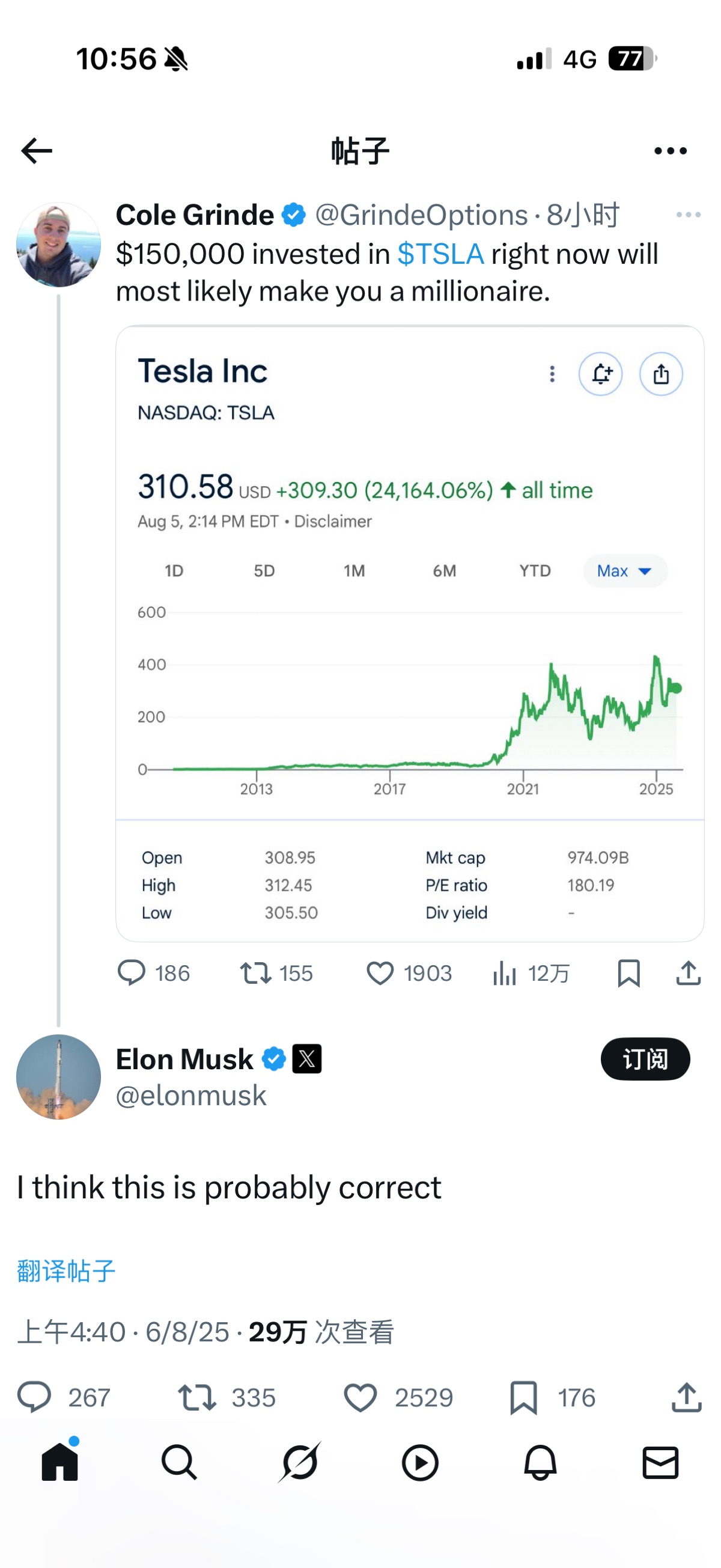Tap the back arrow in header

[37, 151]
